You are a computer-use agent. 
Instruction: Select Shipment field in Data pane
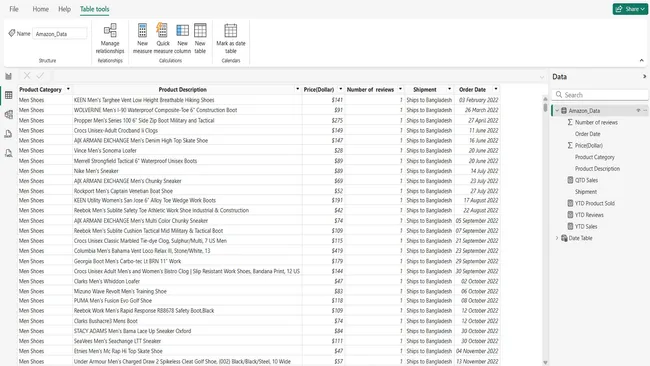[586, 191]
